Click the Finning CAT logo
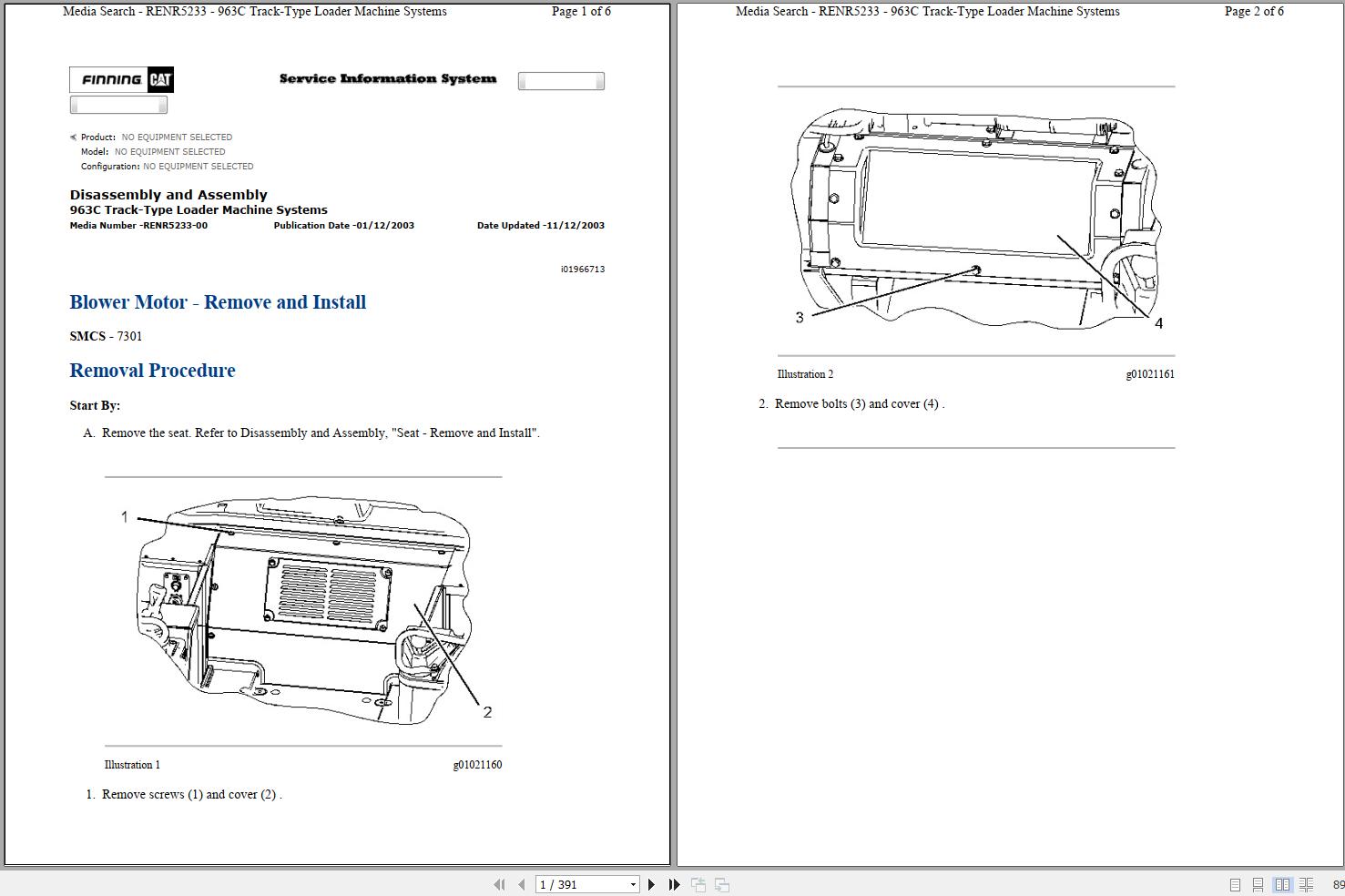Image resolution: width=1345 pixels, height=896 pixels. (122, 79)
